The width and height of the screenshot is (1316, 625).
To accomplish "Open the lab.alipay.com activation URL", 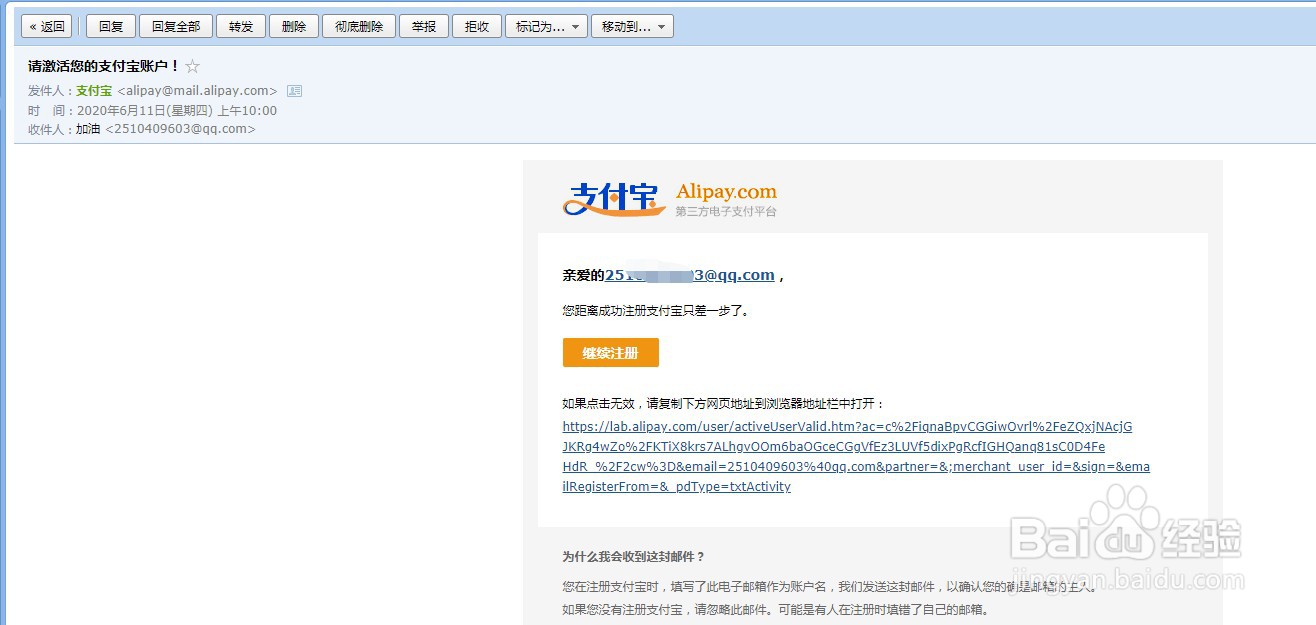I will pyautogui.click(x=856, y=457).
